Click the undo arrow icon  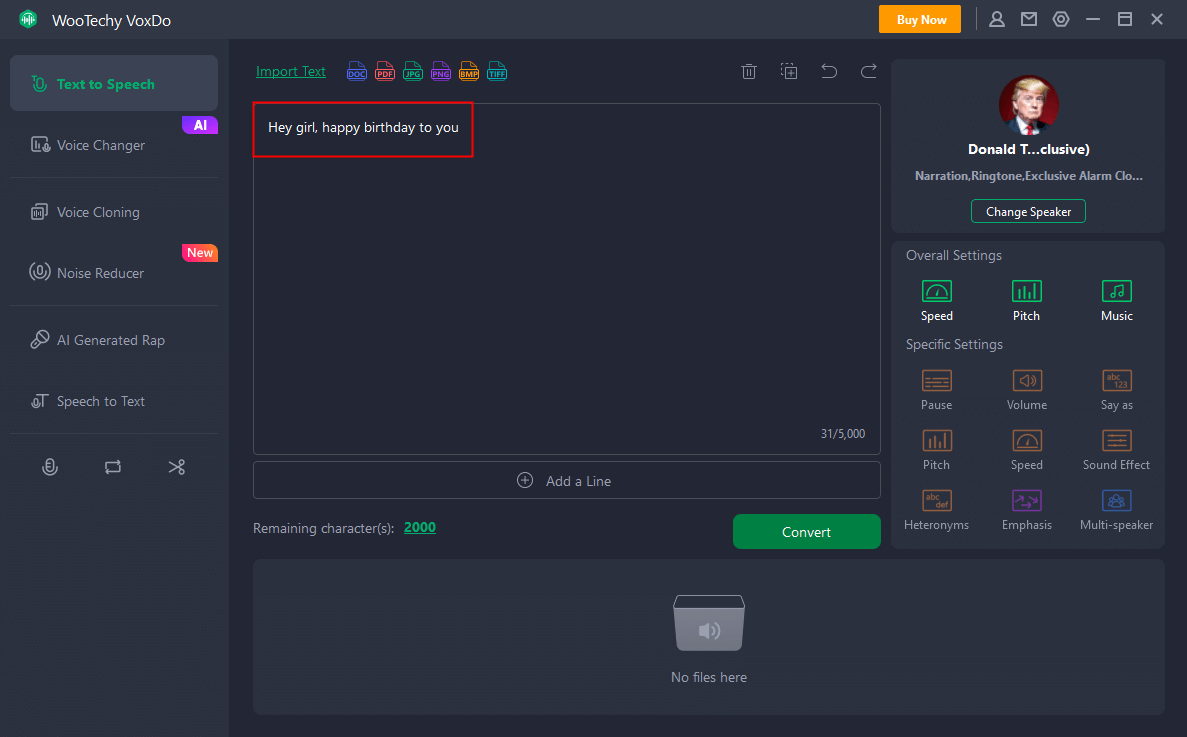[829, 71]
